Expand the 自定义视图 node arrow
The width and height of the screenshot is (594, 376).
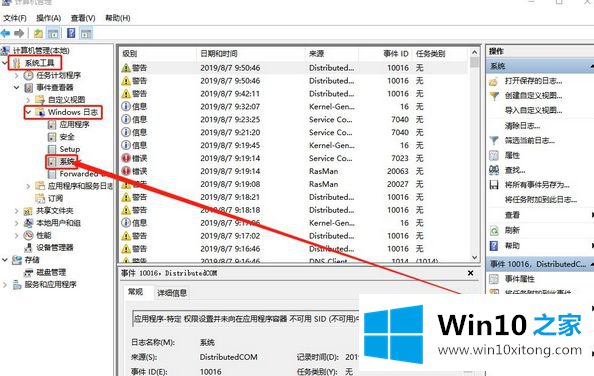(x=28, y=100)
